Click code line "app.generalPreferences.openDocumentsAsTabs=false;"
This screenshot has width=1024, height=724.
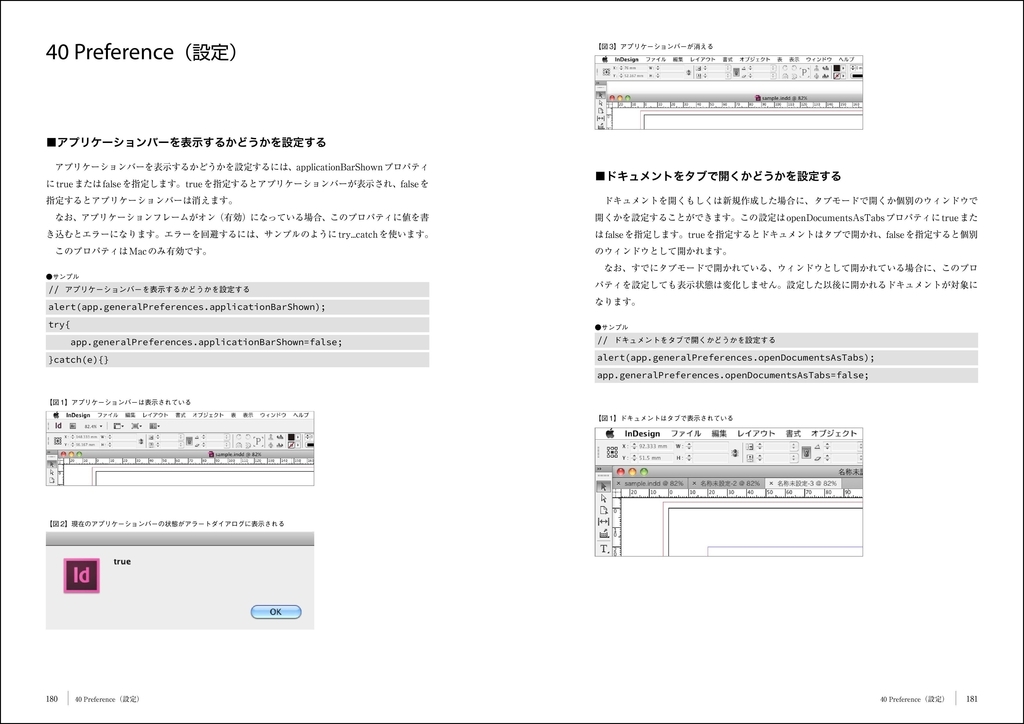(786, 375)
